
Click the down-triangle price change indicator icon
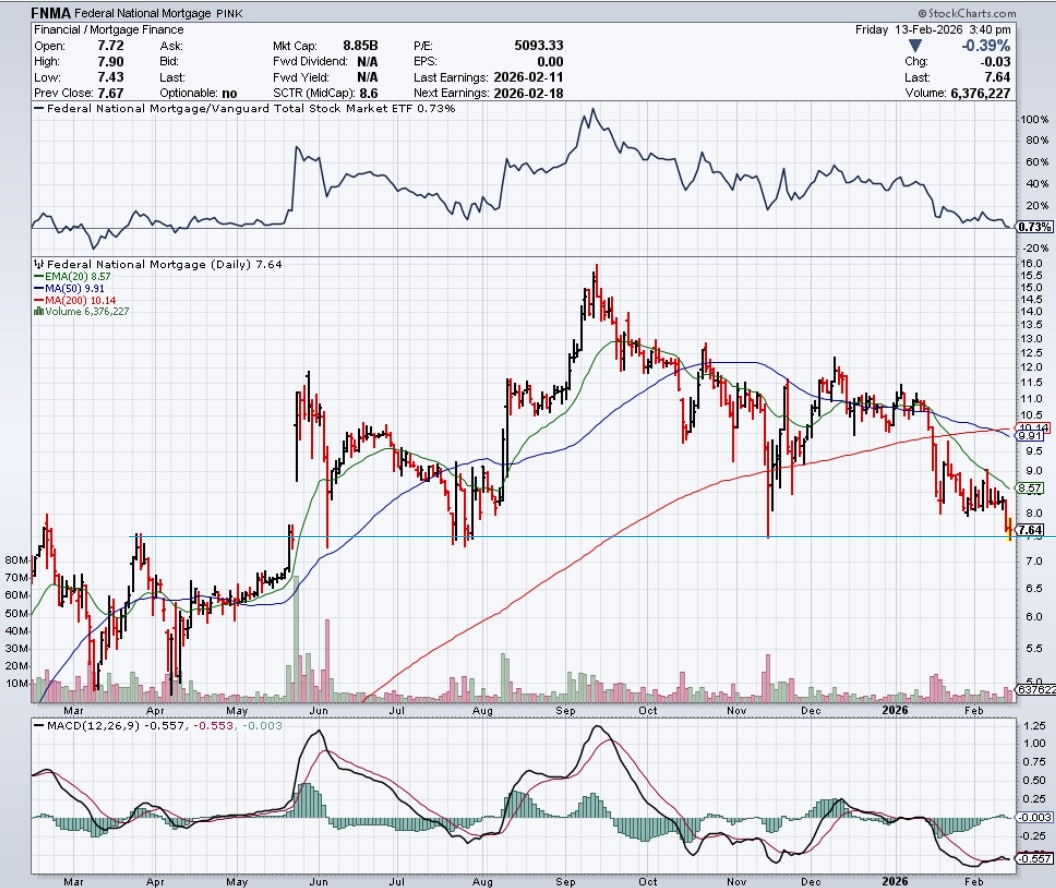point(915,46)
